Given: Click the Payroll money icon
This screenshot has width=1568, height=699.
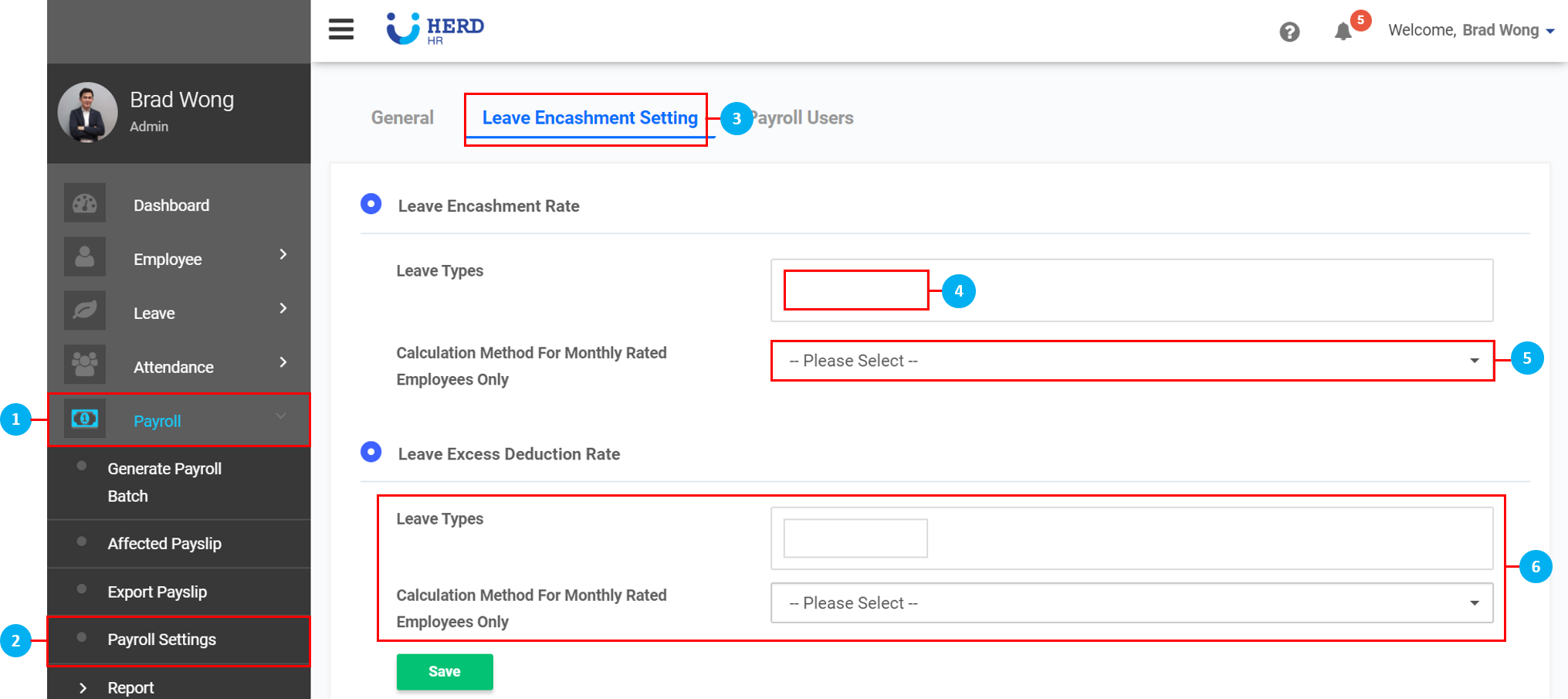Looking at the screenshot, I should coord(85,419).
